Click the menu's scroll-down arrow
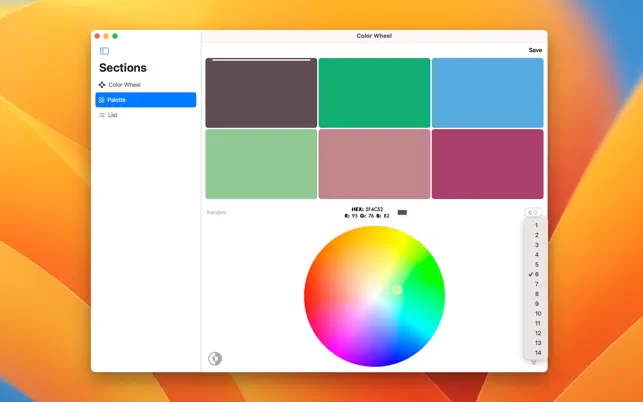The image size is (643, 402). click(534, 362)
